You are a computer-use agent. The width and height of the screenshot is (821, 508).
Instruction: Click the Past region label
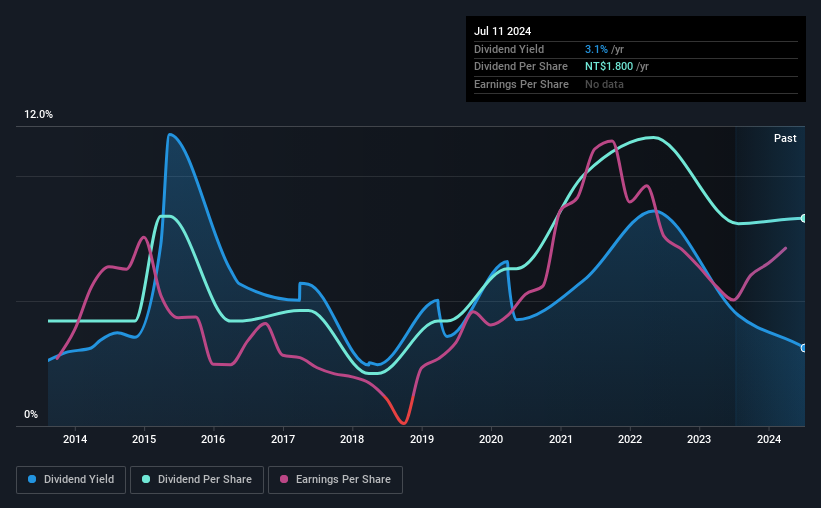click(785, 138)
